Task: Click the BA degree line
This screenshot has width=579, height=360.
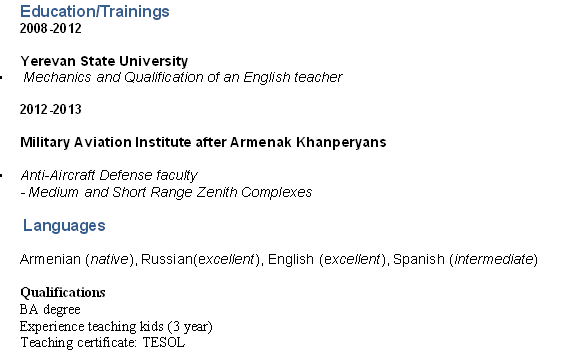Action: (x=50, y=309)
